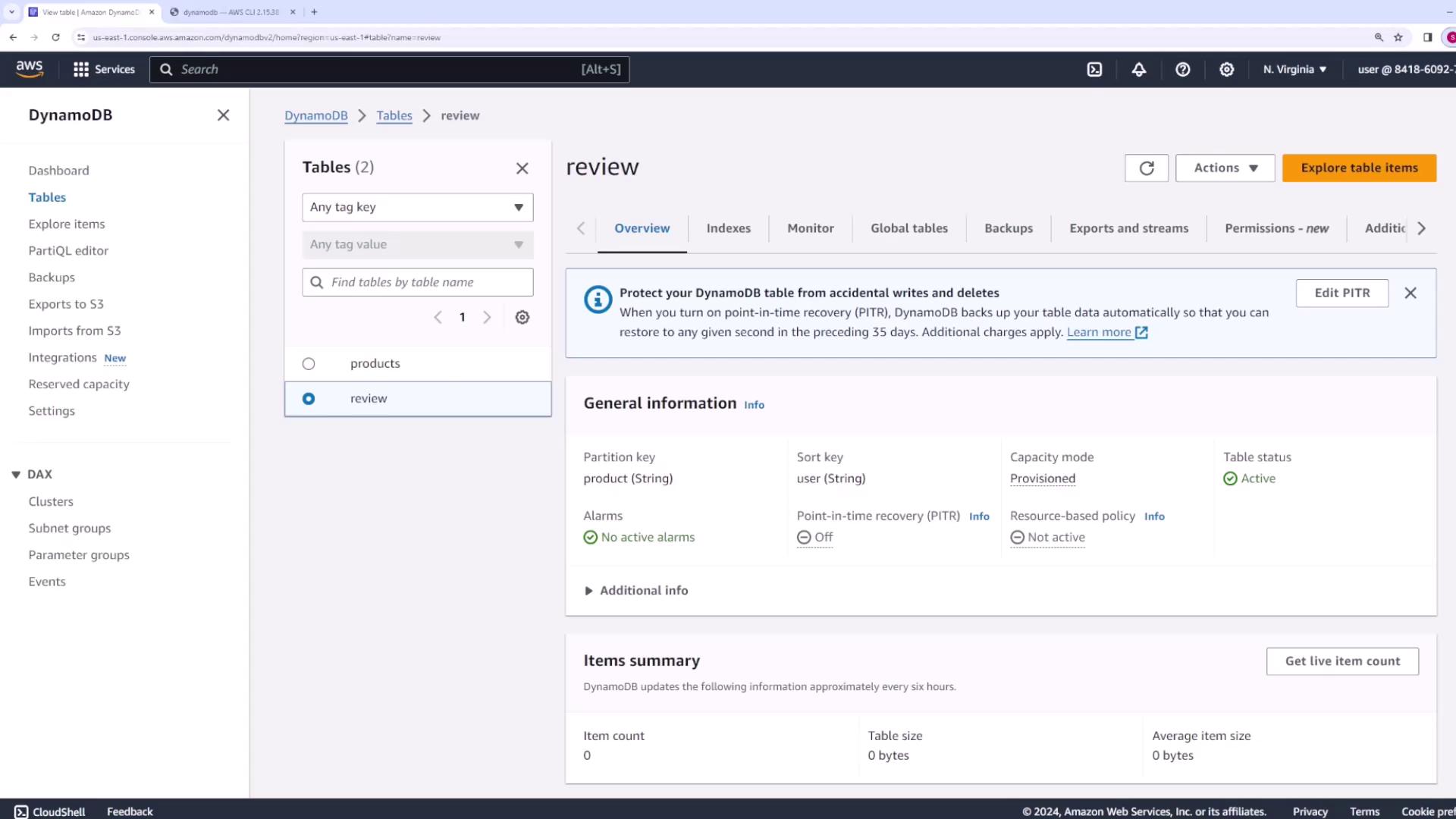Click the help question mark icon

[1182, 69]
